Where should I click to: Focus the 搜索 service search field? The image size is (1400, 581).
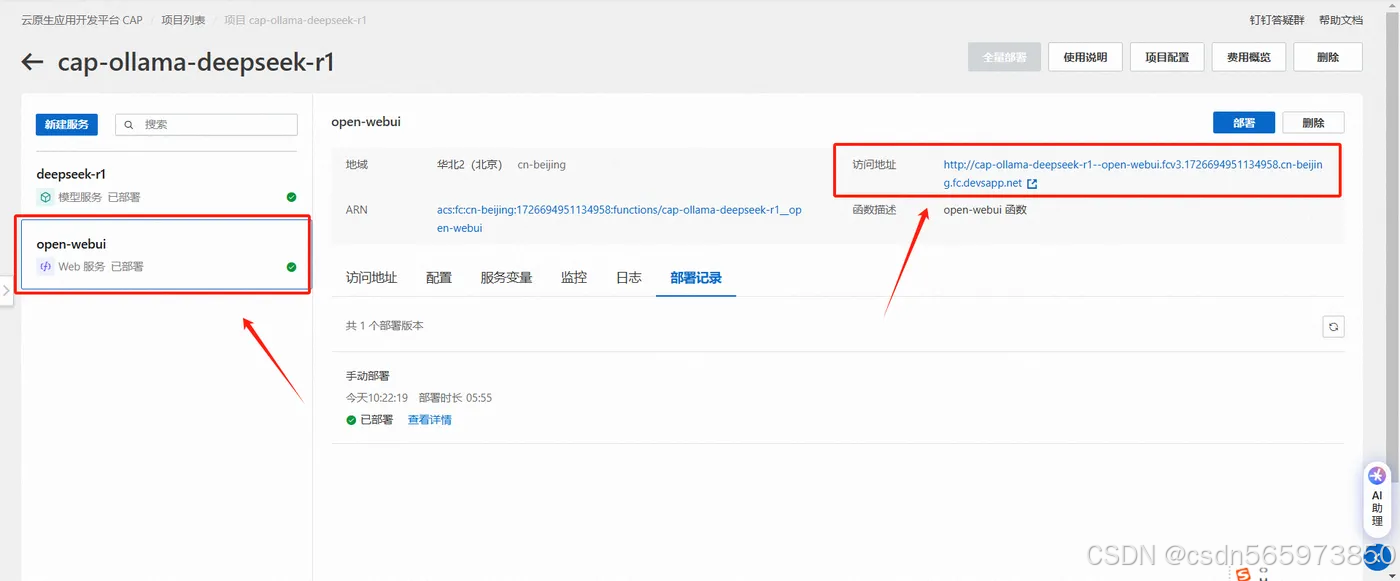[x=206, y=124]
